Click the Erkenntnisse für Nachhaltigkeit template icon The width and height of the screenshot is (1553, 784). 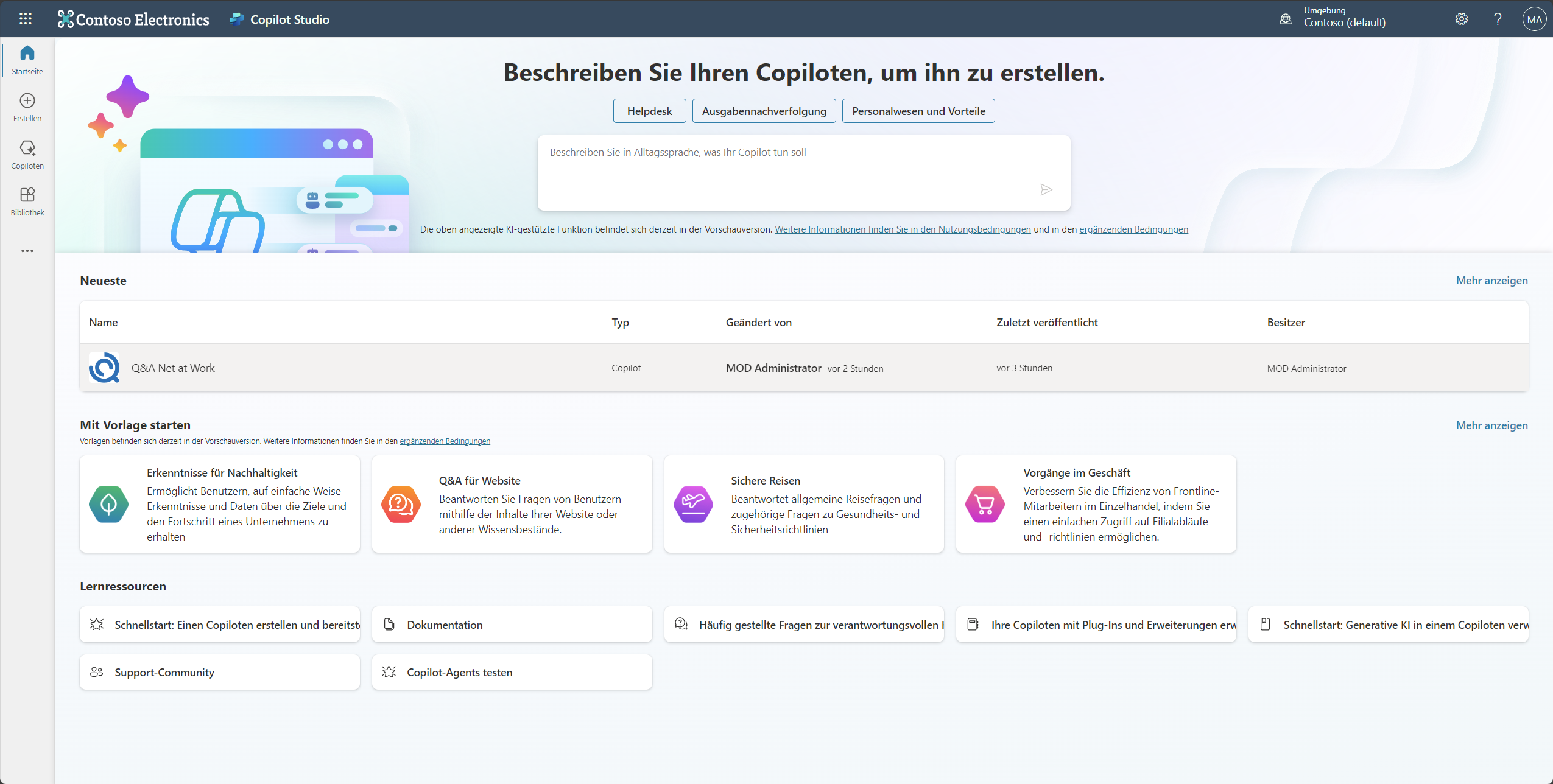(109, 504)
